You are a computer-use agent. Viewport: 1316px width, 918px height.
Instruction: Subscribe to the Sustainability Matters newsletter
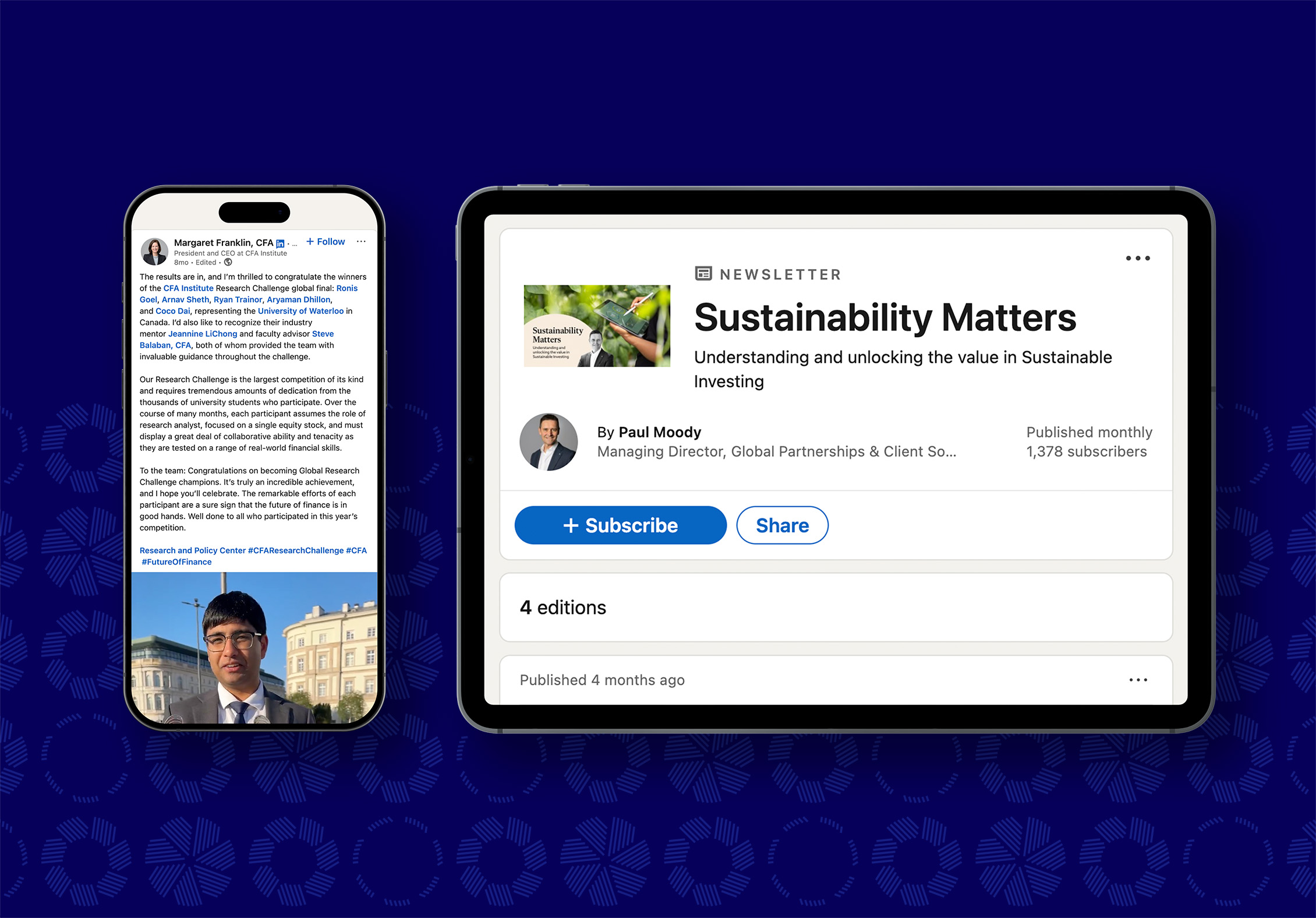(620, 525)
